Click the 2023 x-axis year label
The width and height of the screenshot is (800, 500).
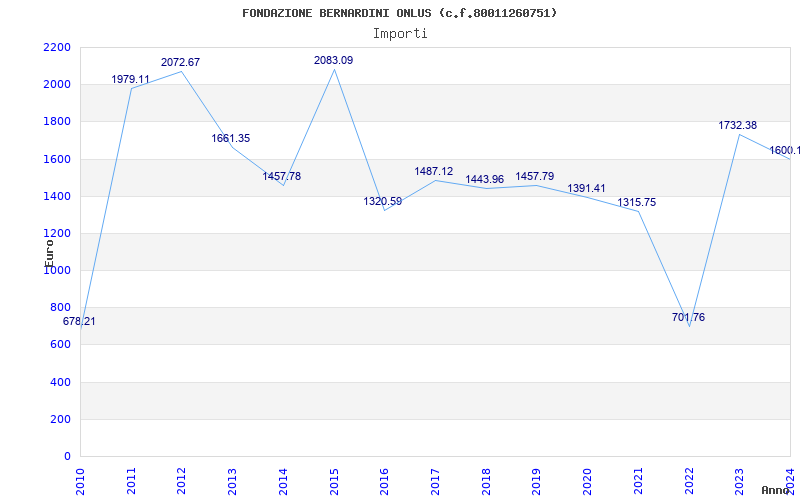pyautogui.click(x=739, y=481)
